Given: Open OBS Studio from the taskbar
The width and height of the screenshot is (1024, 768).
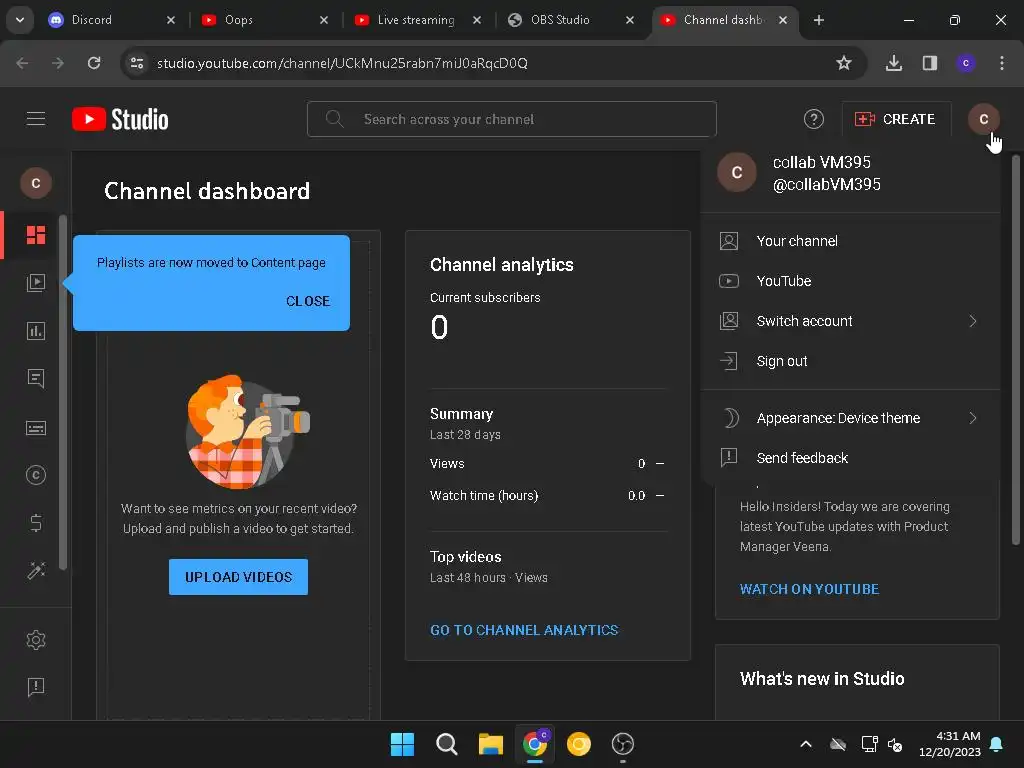Looking at the screenshot, I should tap(623, 744).
